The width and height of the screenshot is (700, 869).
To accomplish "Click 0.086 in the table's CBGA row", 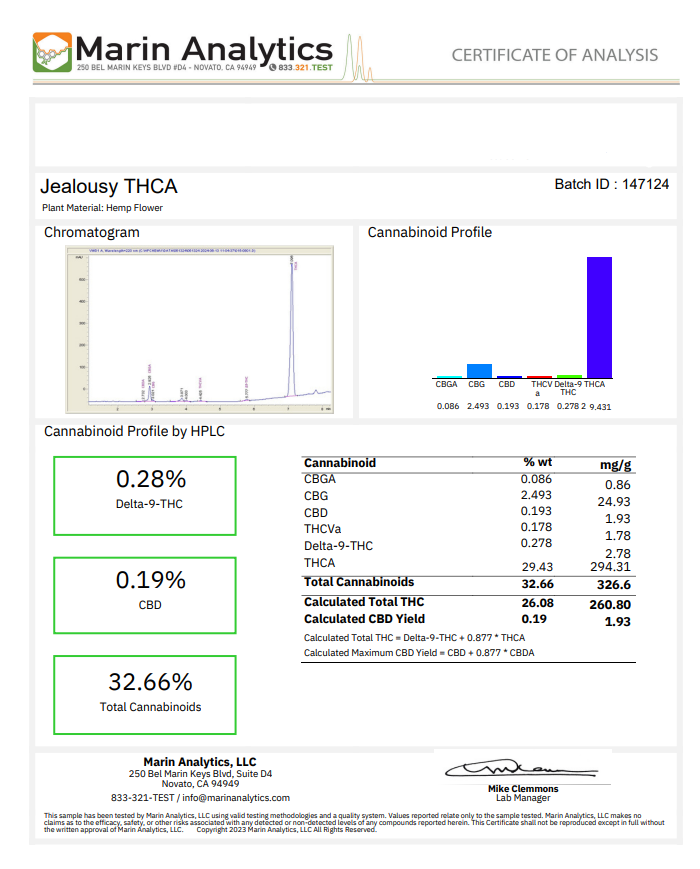I will [x=536, y=479].
